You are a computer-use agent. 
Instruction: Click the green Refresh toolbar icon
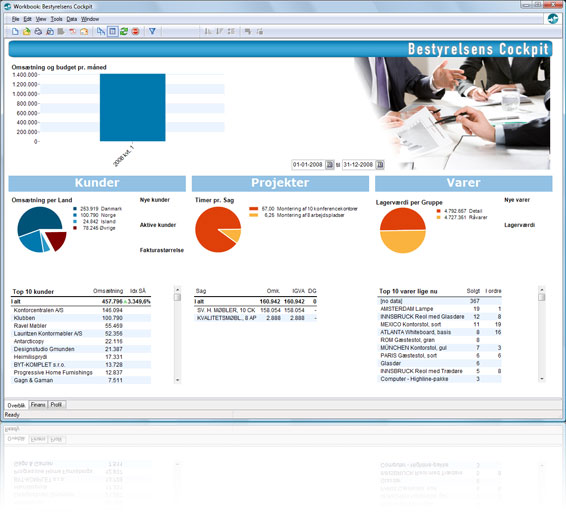point(124,32)
